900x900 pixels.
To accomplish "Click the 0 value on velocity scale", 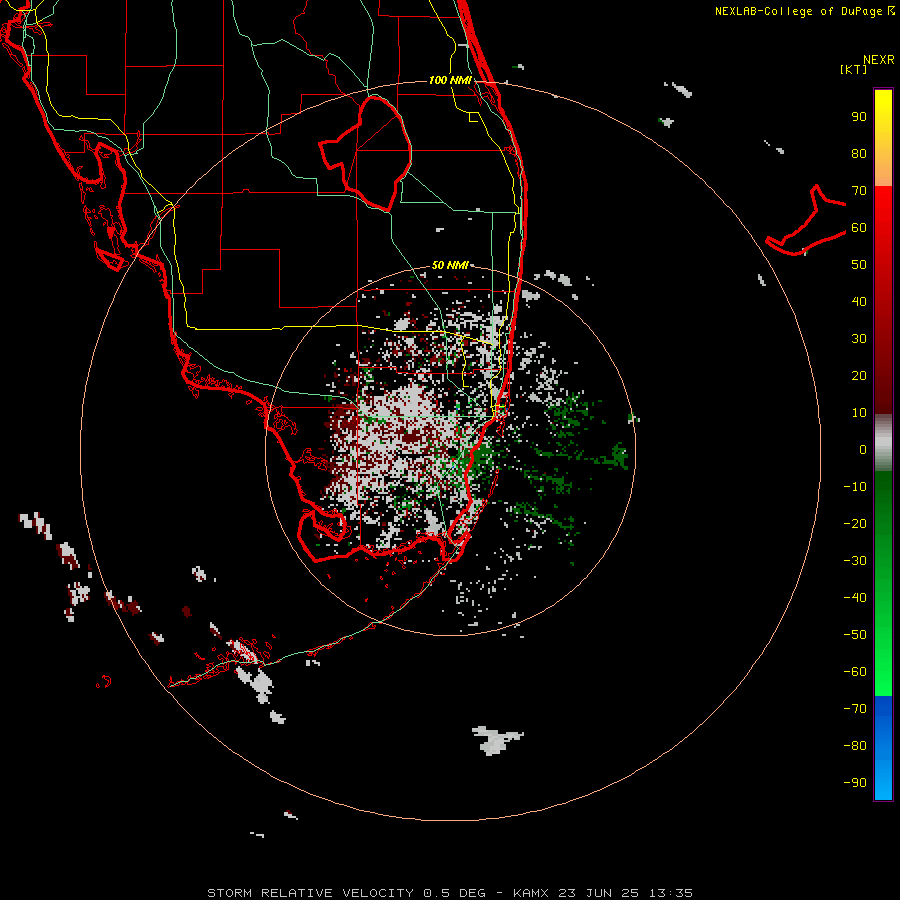I will (863, 449).
